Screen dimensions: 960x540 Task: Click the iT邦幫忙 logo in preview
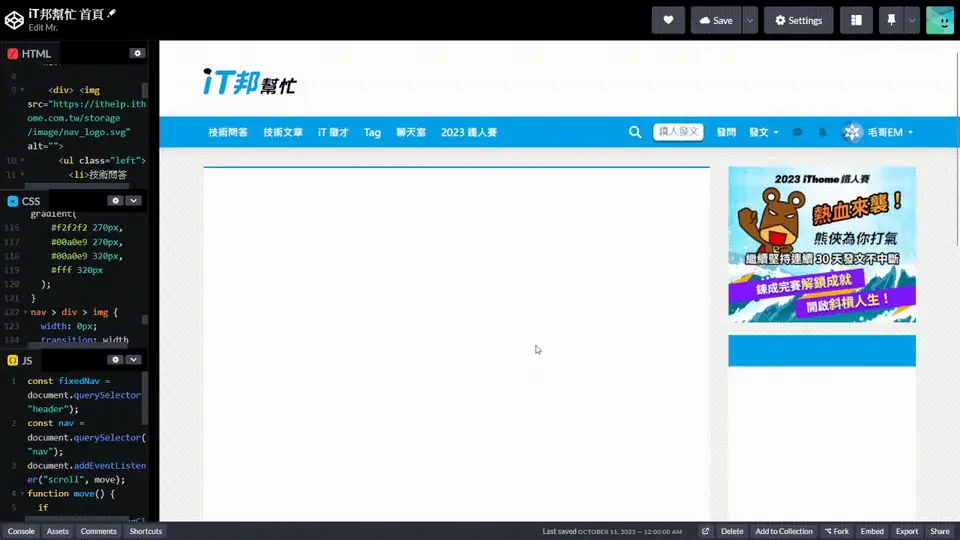pyautogui.click(x=250, y=81)
